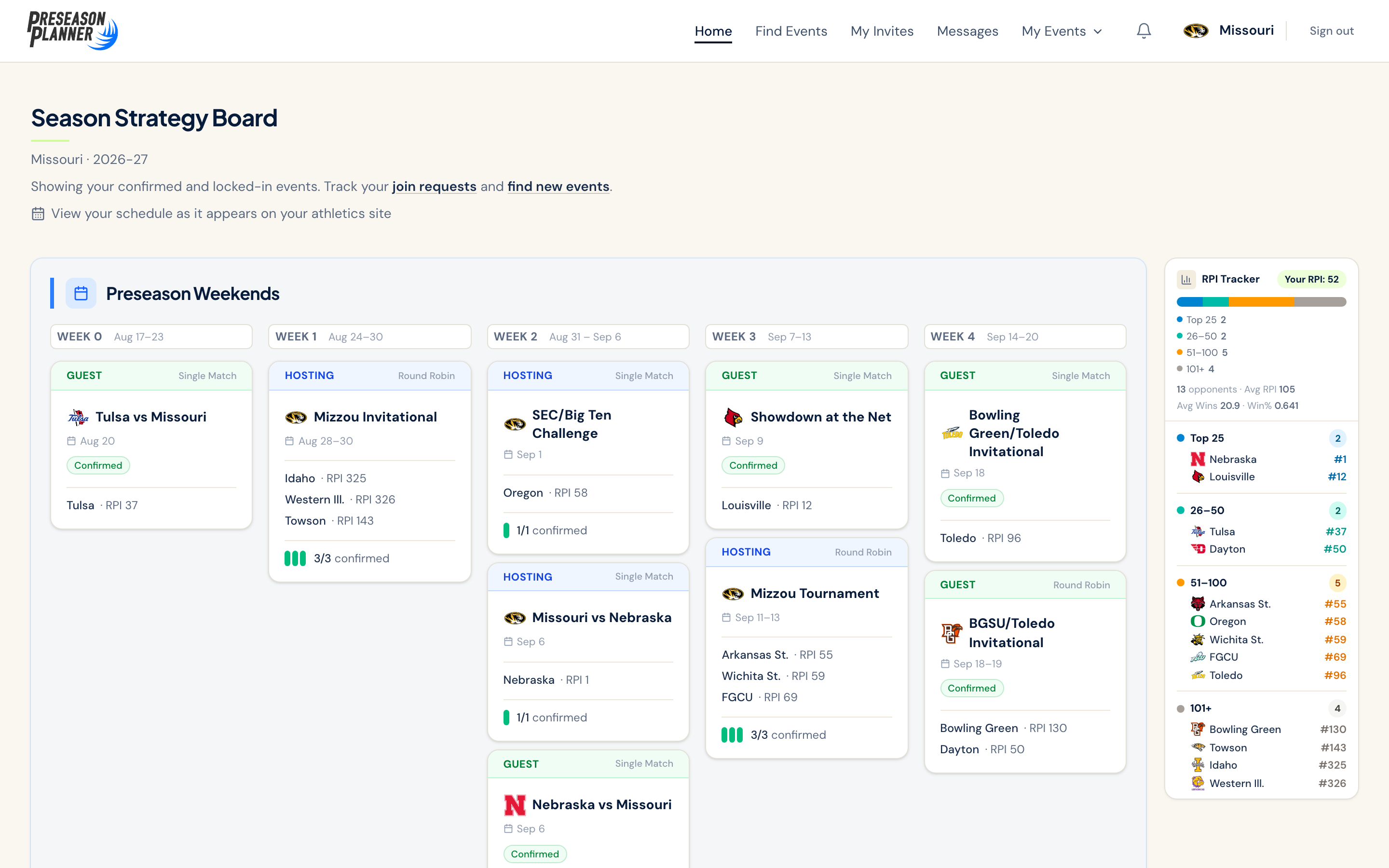Click the Nebraska logo in RPI Tracker list
The height and width of the screenshot is (868, 1389).
tap(1198, 459)
